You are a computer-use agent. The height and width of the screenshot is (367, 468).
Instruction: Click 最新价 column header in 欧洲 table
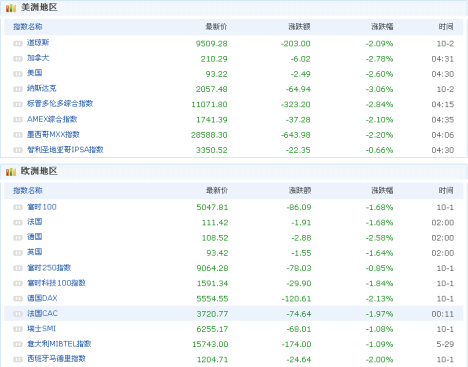point(217,191)
